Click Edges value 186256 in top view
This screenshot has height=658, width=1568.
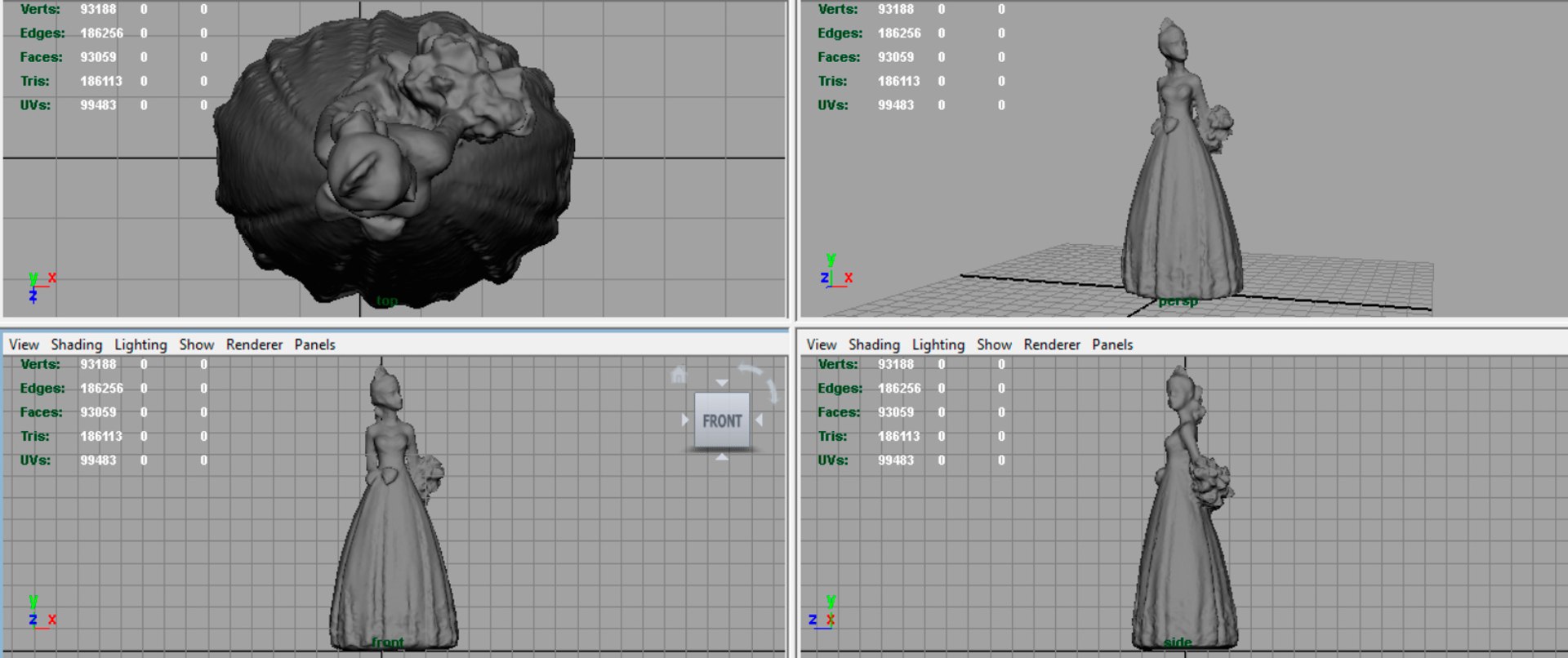(x=101, y=33)
